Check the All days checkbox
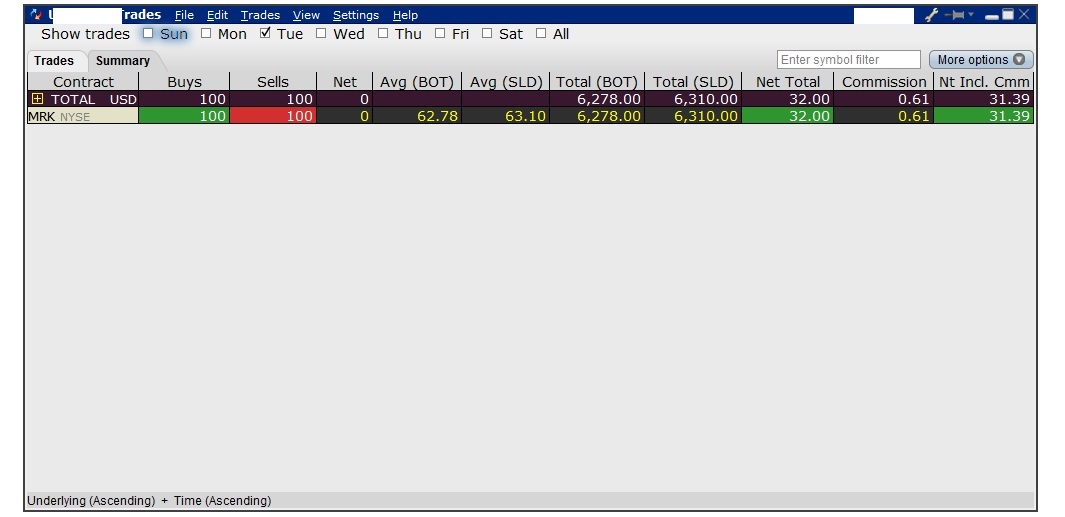The height and width of the screenshot is (517, 1065). (541, 33)
